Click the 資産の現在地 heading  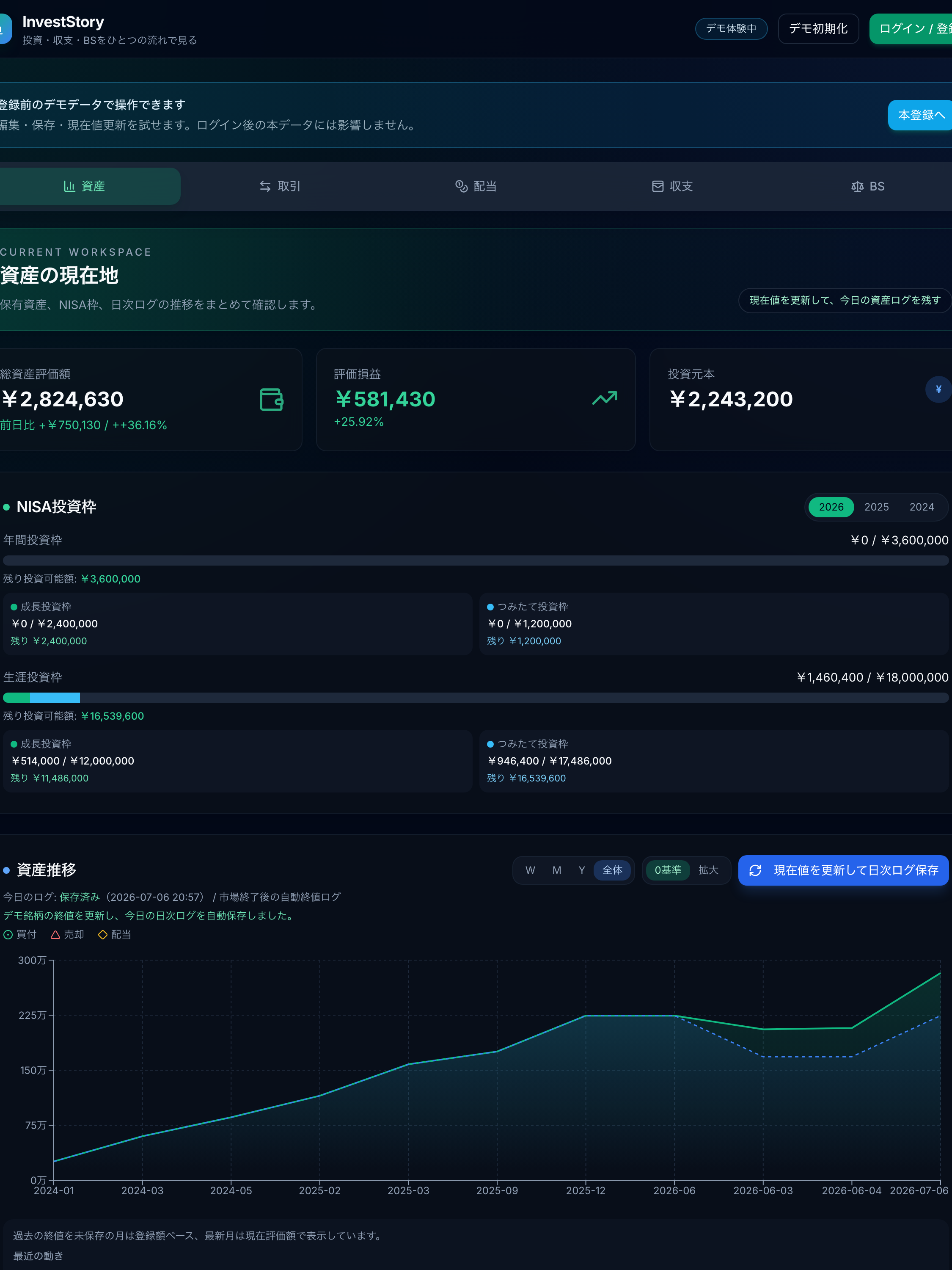[x=59, y=276]
